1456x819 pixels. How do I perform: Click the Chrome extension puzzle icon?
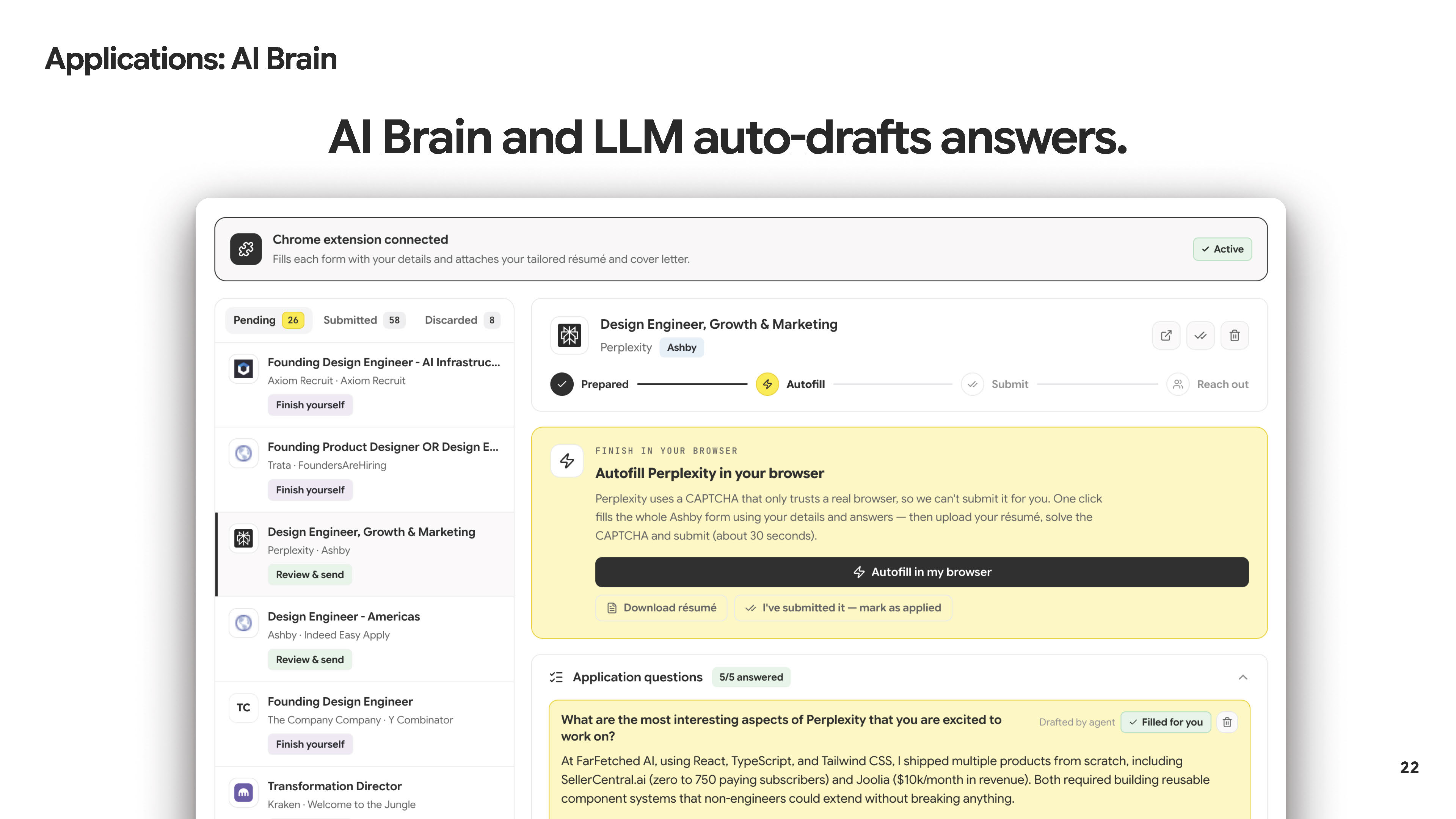246,249
